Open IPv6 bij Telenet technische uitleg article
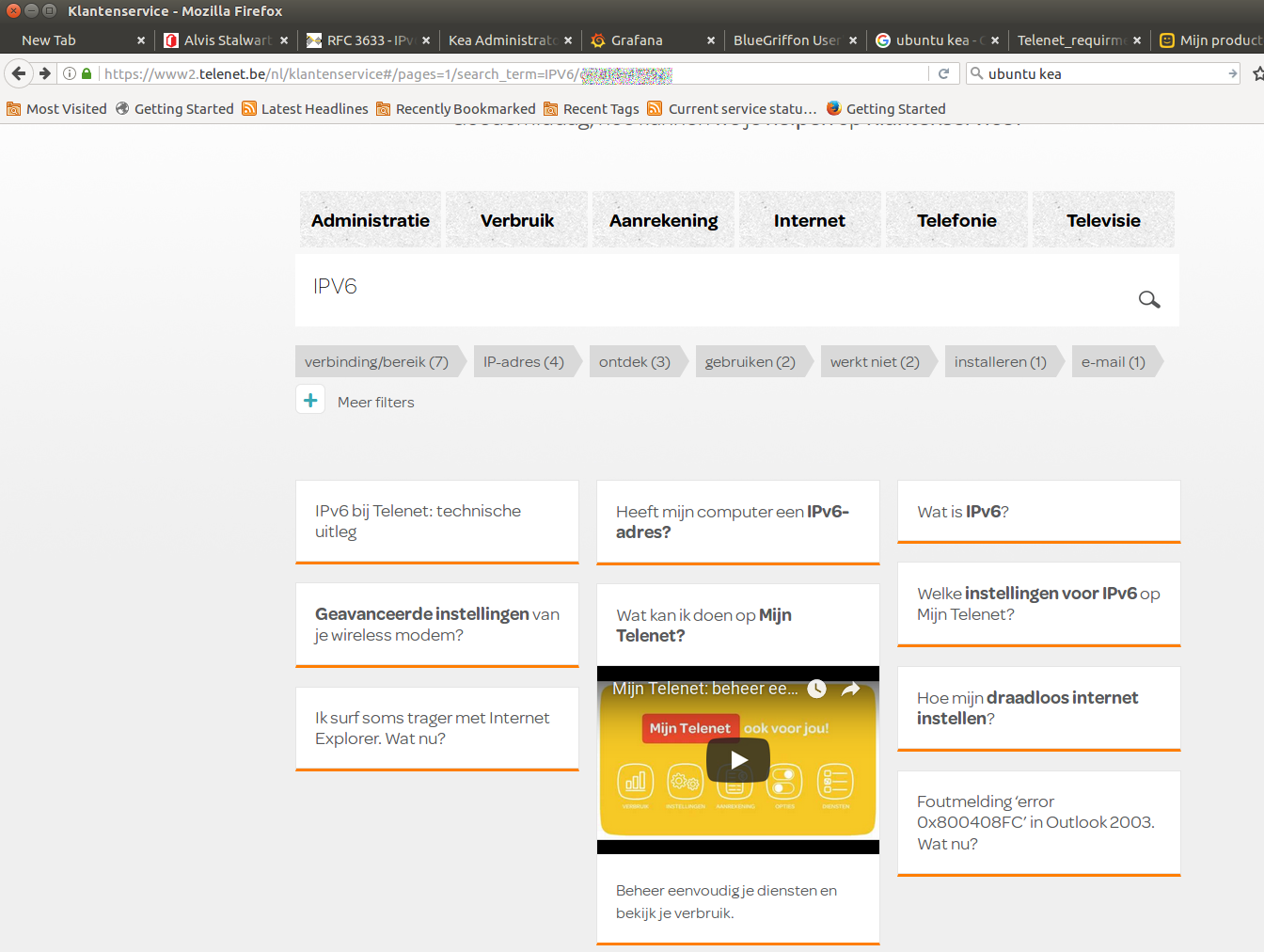 pos(437,522)
